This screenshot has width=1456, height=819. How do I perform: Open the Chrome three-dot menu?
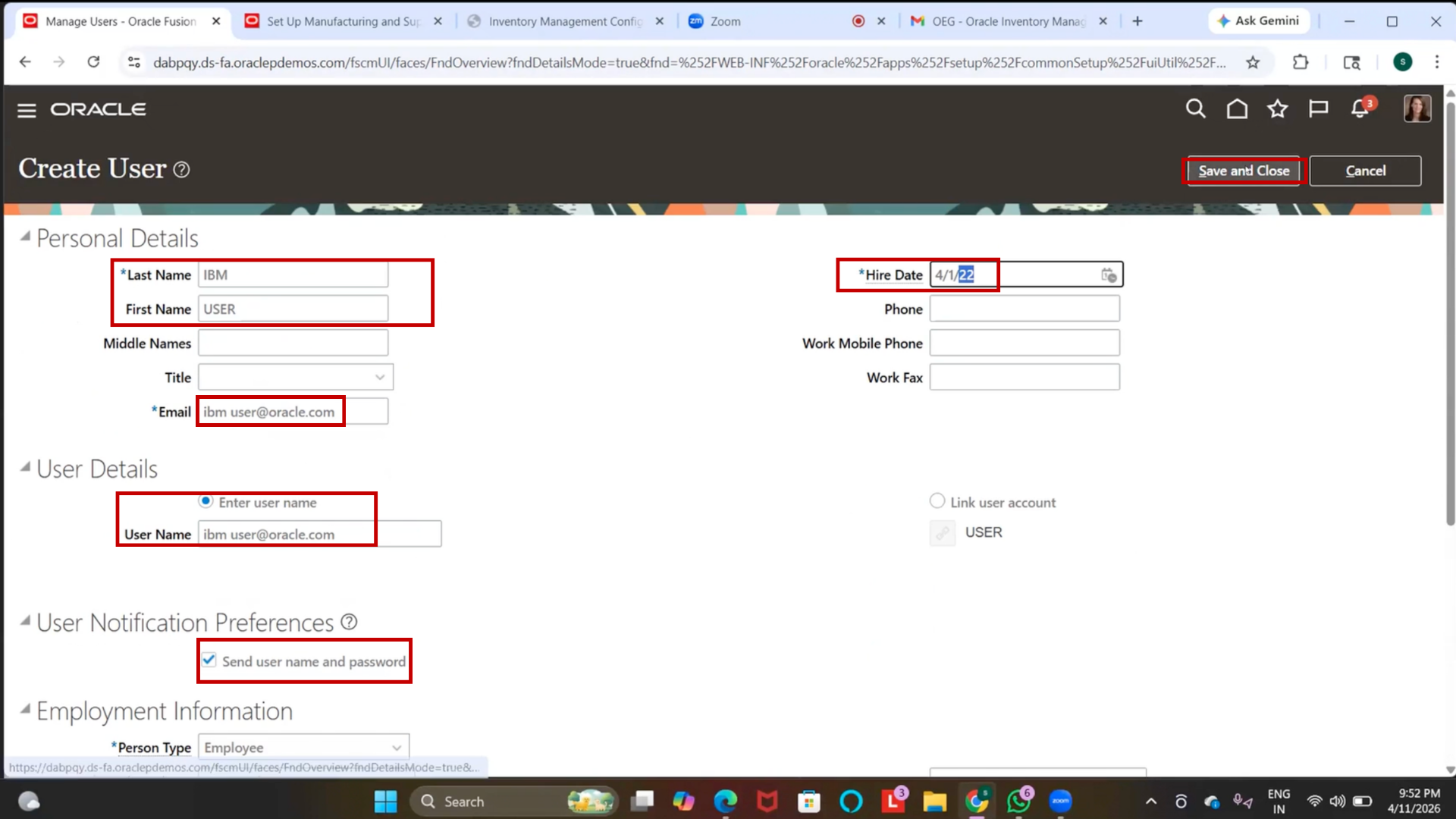(x=1436, y=62)
